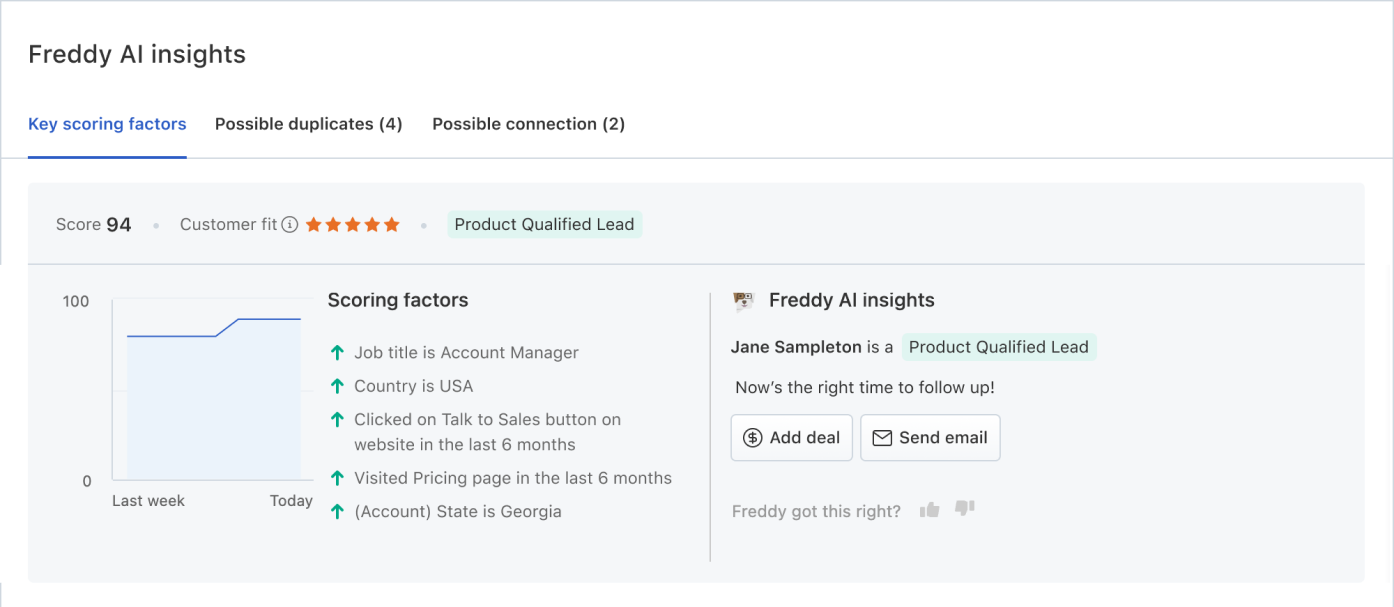
Task: Click the envelope icon inside Send email button
Action: click(882, 437)
